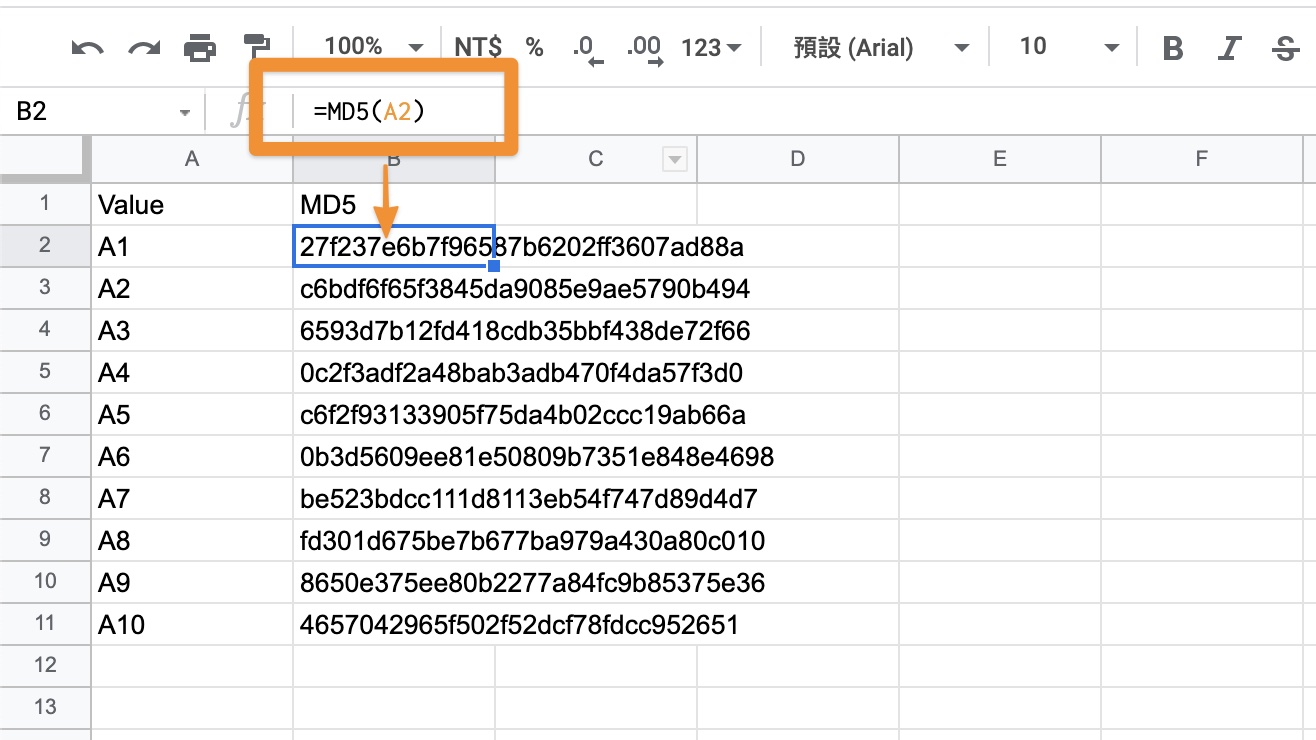The width and height of the screenshot is (1316, 740).
Task: Open the name box dropdown arrow
Action: pos(185,112)
